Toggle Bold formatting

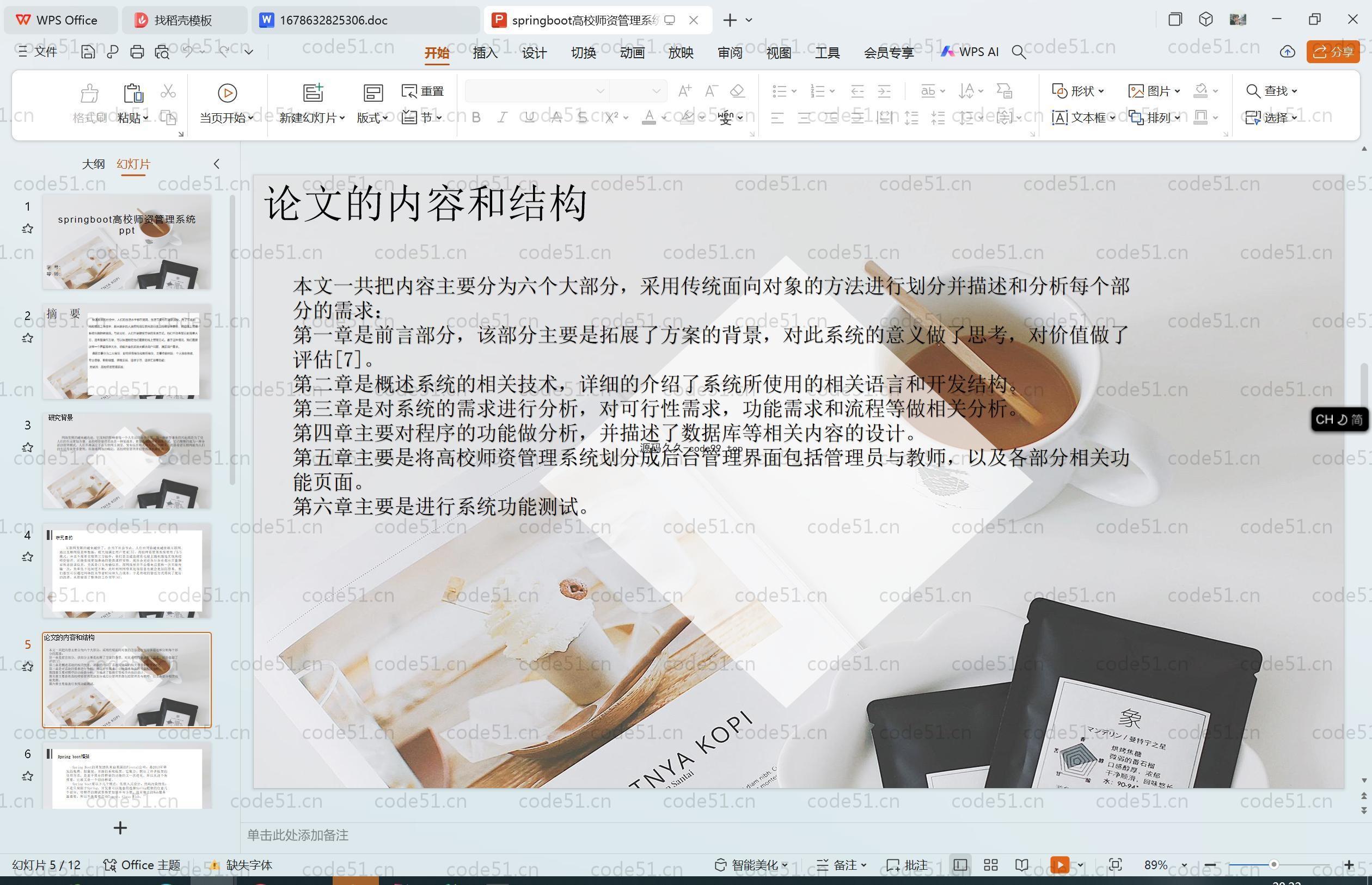(x=476, y=118)
